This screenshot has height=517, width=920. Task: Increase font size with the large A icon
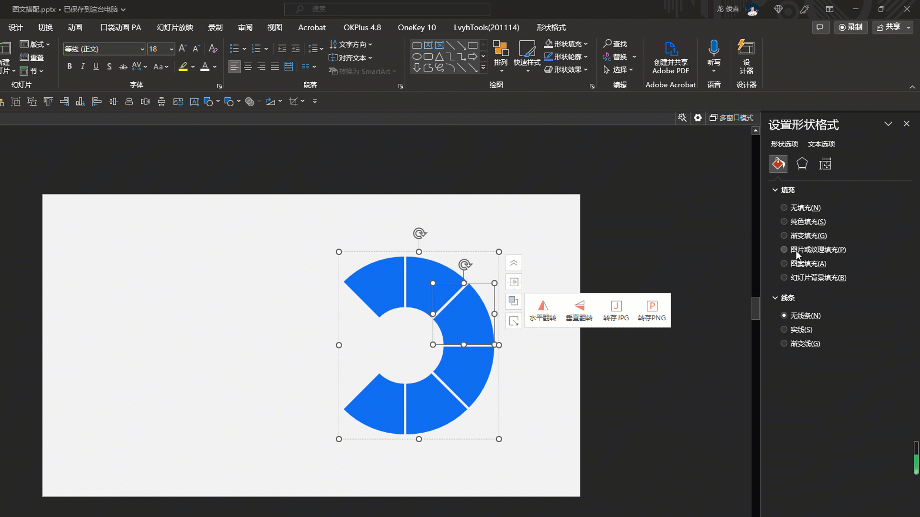pos(182,49)
